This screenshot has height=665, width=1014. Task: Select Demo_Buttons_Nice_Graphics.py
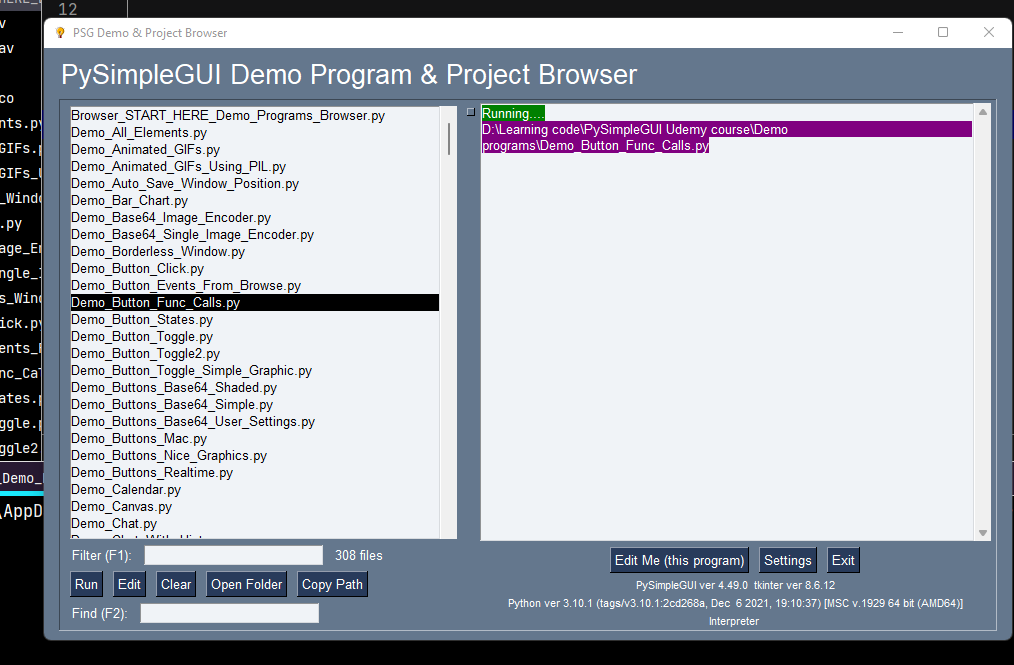(255, 455)
